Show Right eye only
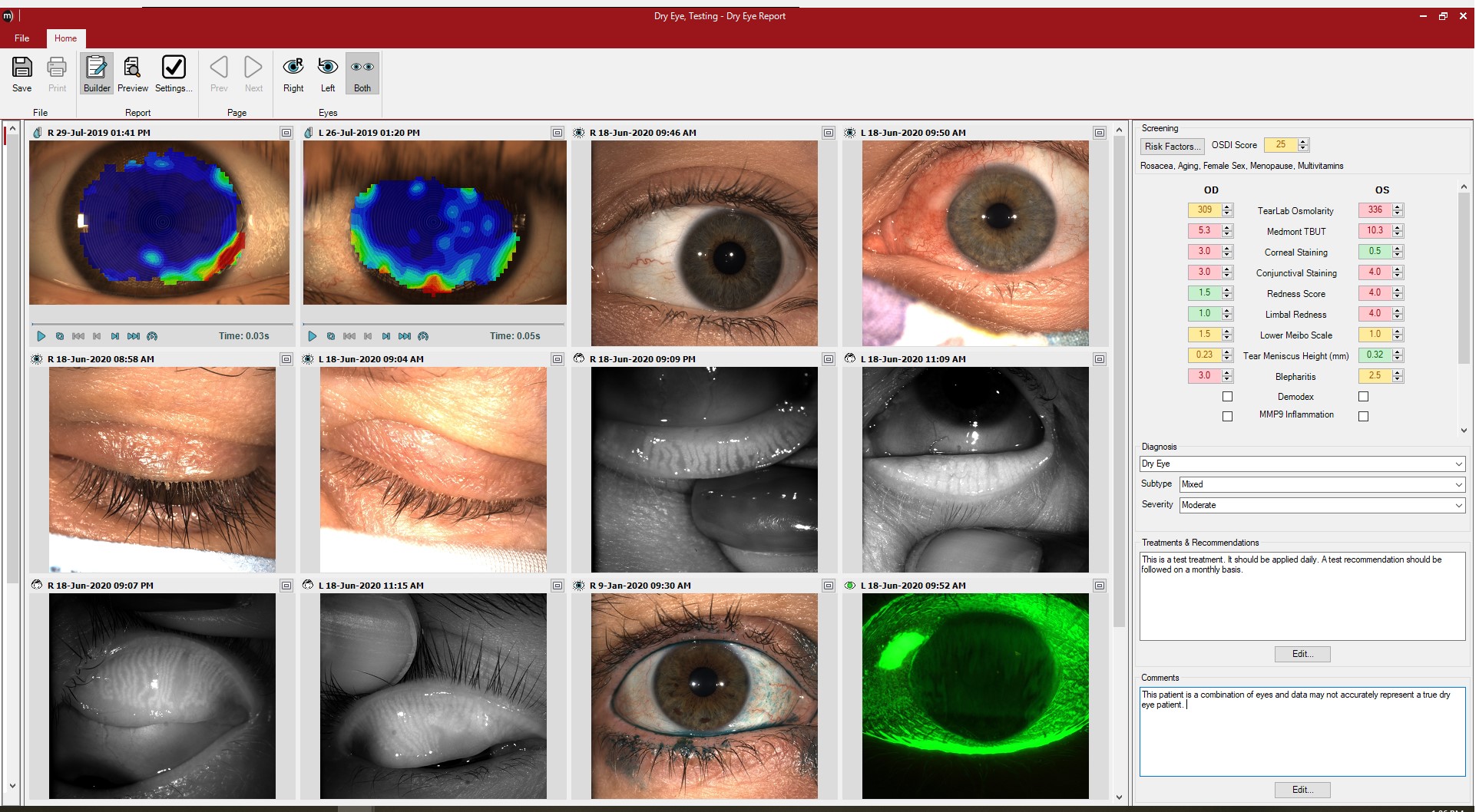Image resolution: width=1479 pixels, height=812 pixels. pos(293,74)
